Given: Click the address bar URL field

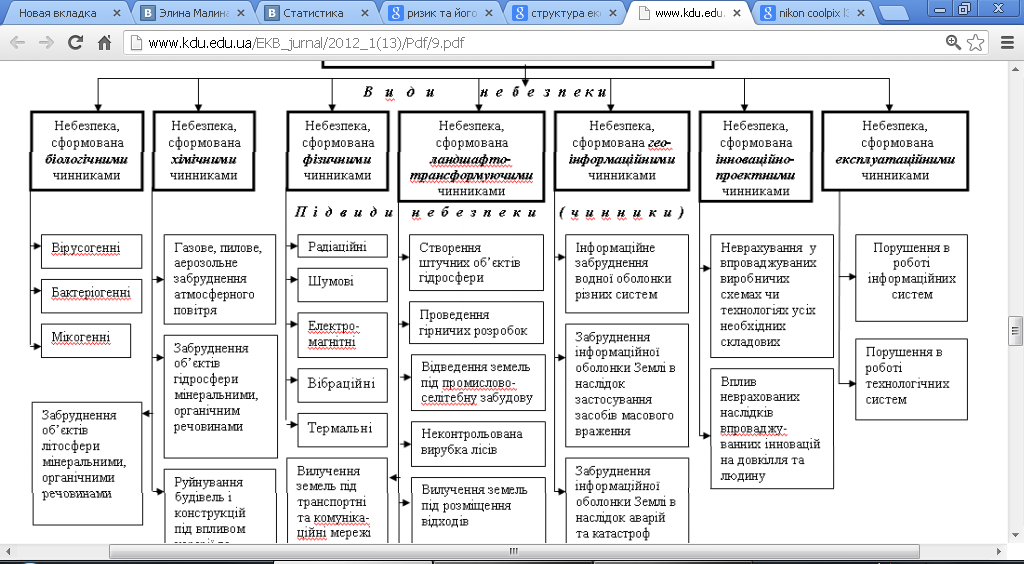Looking at the screenshot, I should (x=532, y=43).
